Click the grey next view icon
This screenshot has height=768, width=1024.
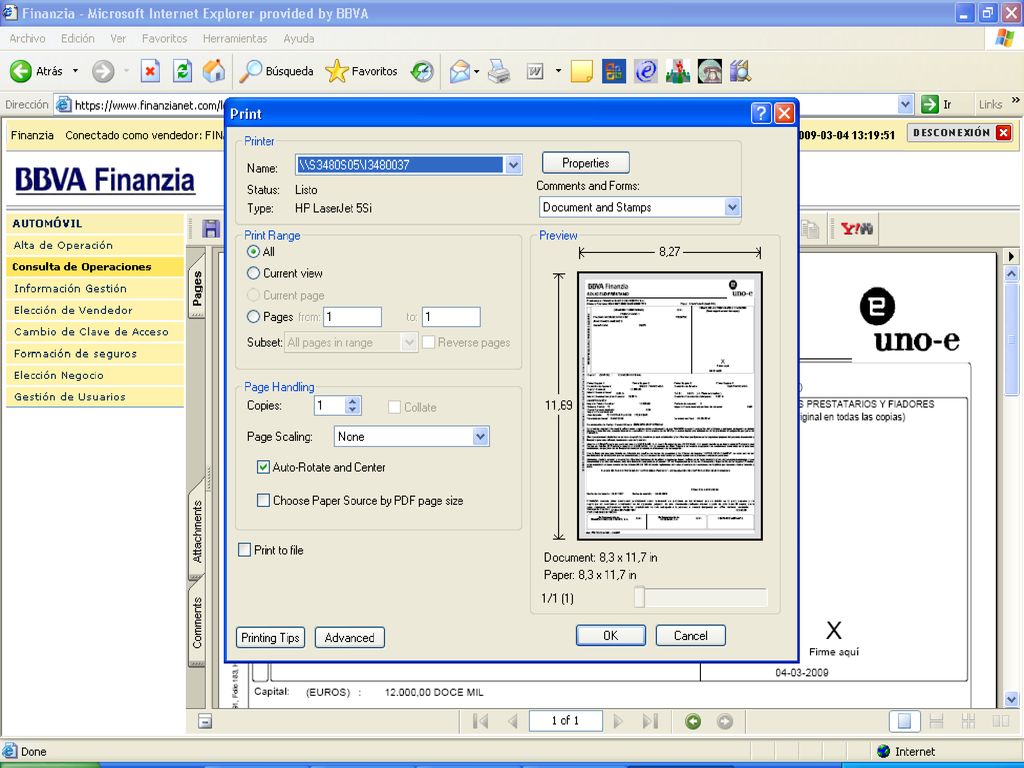coord(725,721)
